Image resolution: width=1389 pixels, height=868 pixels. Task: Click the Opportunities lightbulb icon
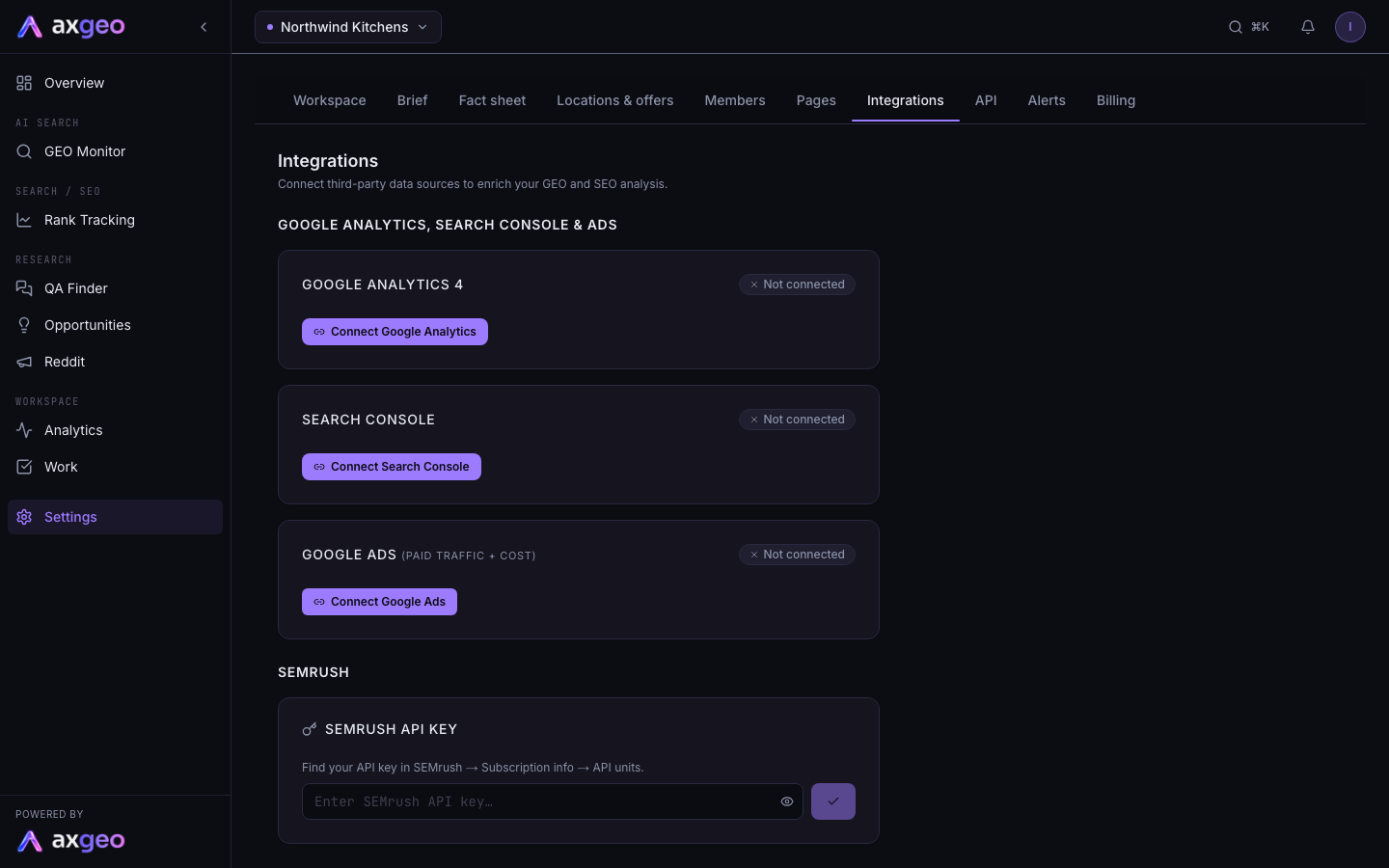coord(24,325)
